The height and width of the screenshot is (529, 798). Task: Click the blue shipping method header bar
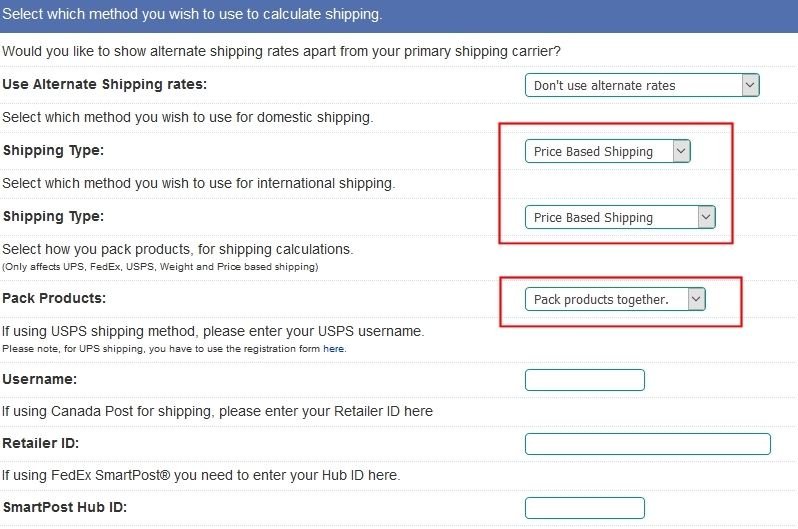coord(399,16)
